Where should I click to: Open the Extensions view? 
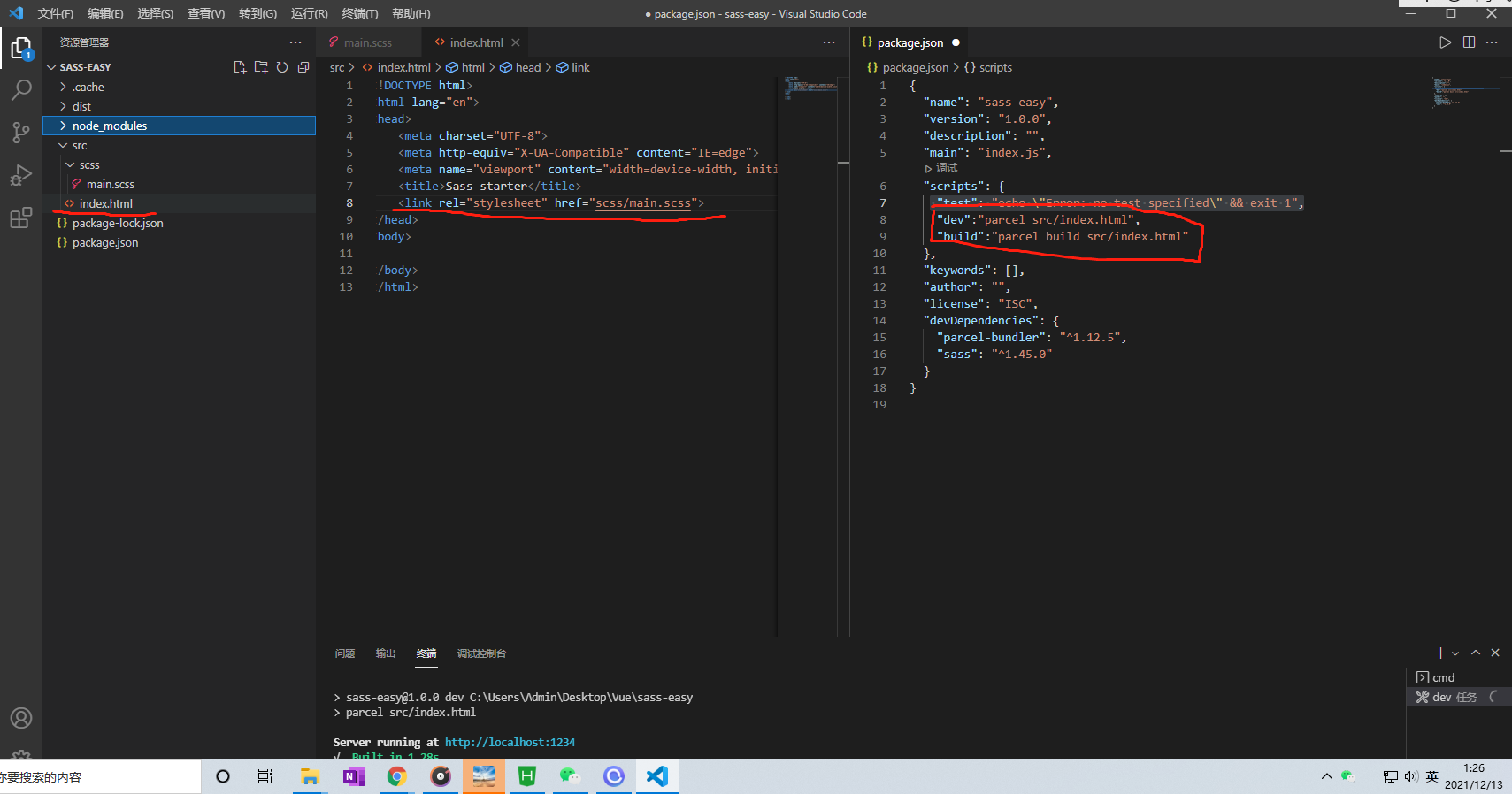21,218
